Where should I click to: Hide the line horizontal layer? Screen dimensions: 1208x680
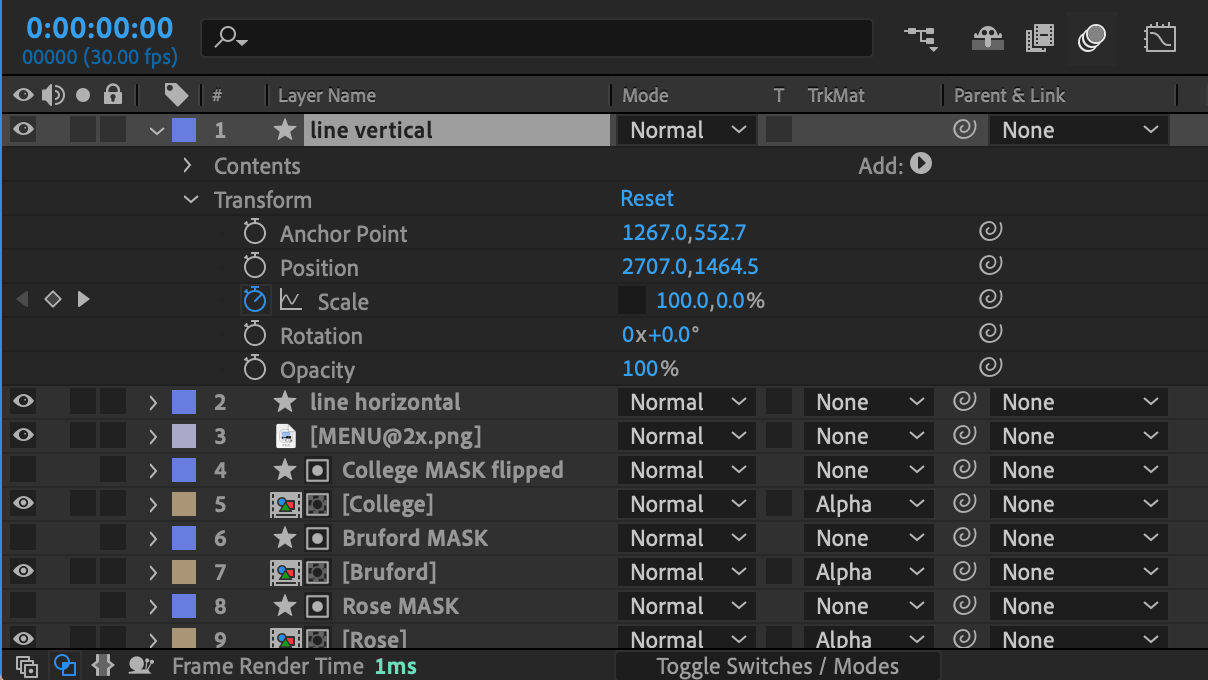pyautogui.click(x=23, y=401)
